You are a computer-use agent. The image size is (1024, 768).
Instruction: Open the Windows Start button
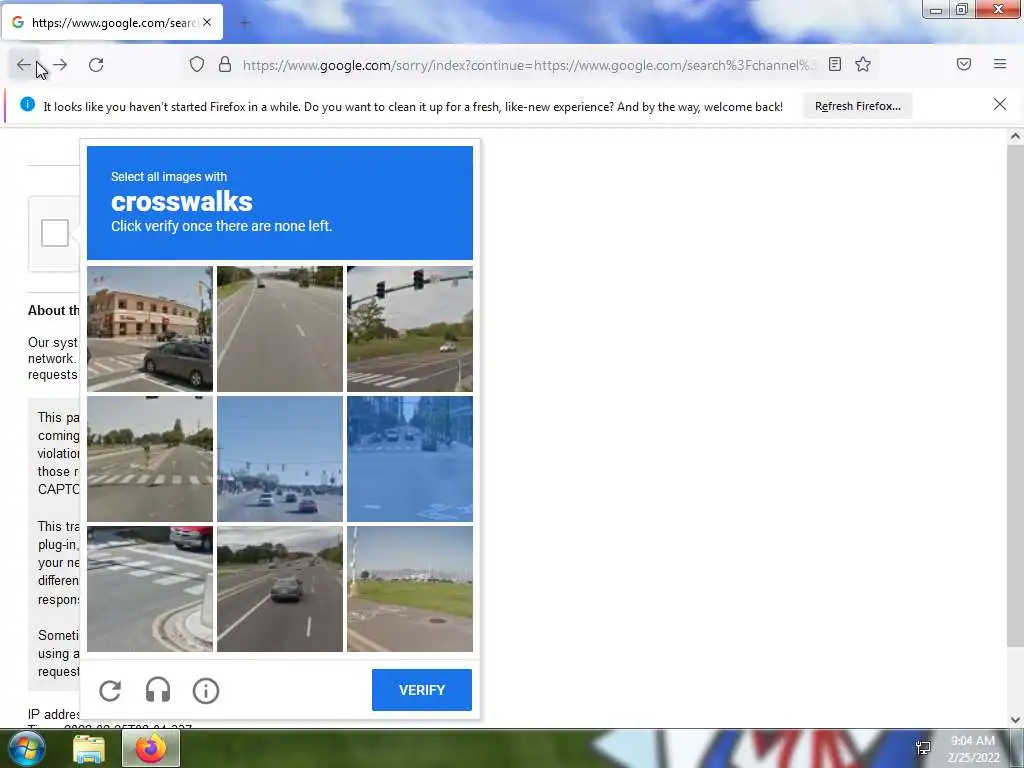(25, 748)
